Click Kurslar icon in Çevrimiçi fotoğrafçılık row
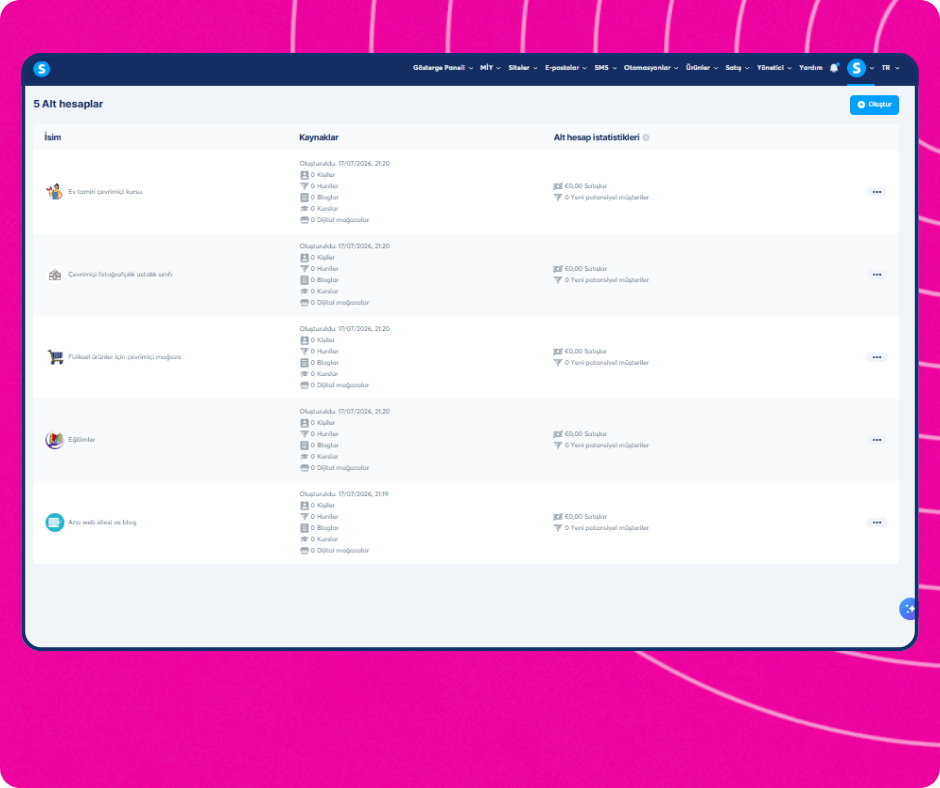This screenshot has width=940, height=788. point(304,291)
